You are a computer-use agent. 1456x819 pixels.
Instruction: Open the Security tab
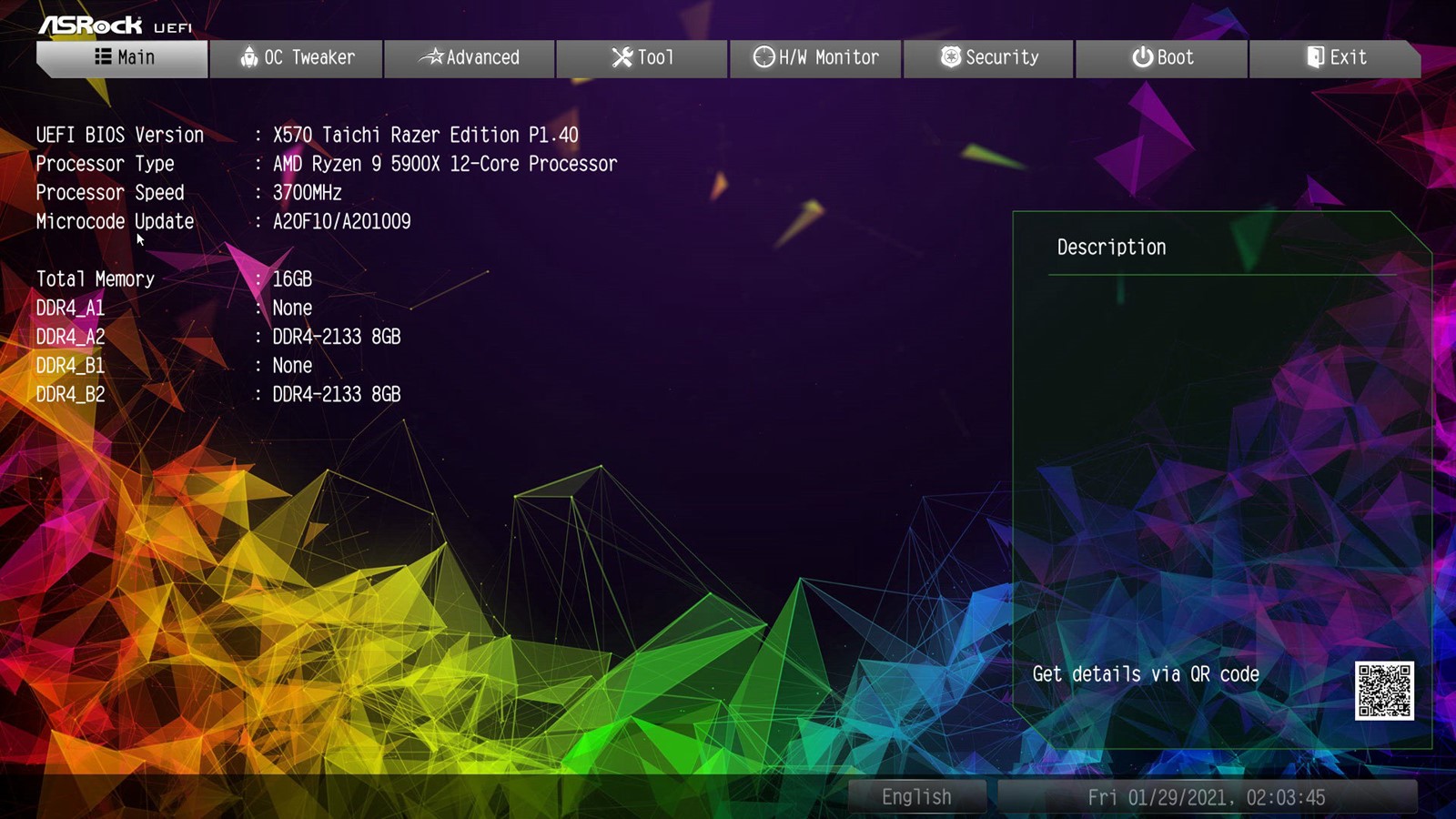[989, 58]
